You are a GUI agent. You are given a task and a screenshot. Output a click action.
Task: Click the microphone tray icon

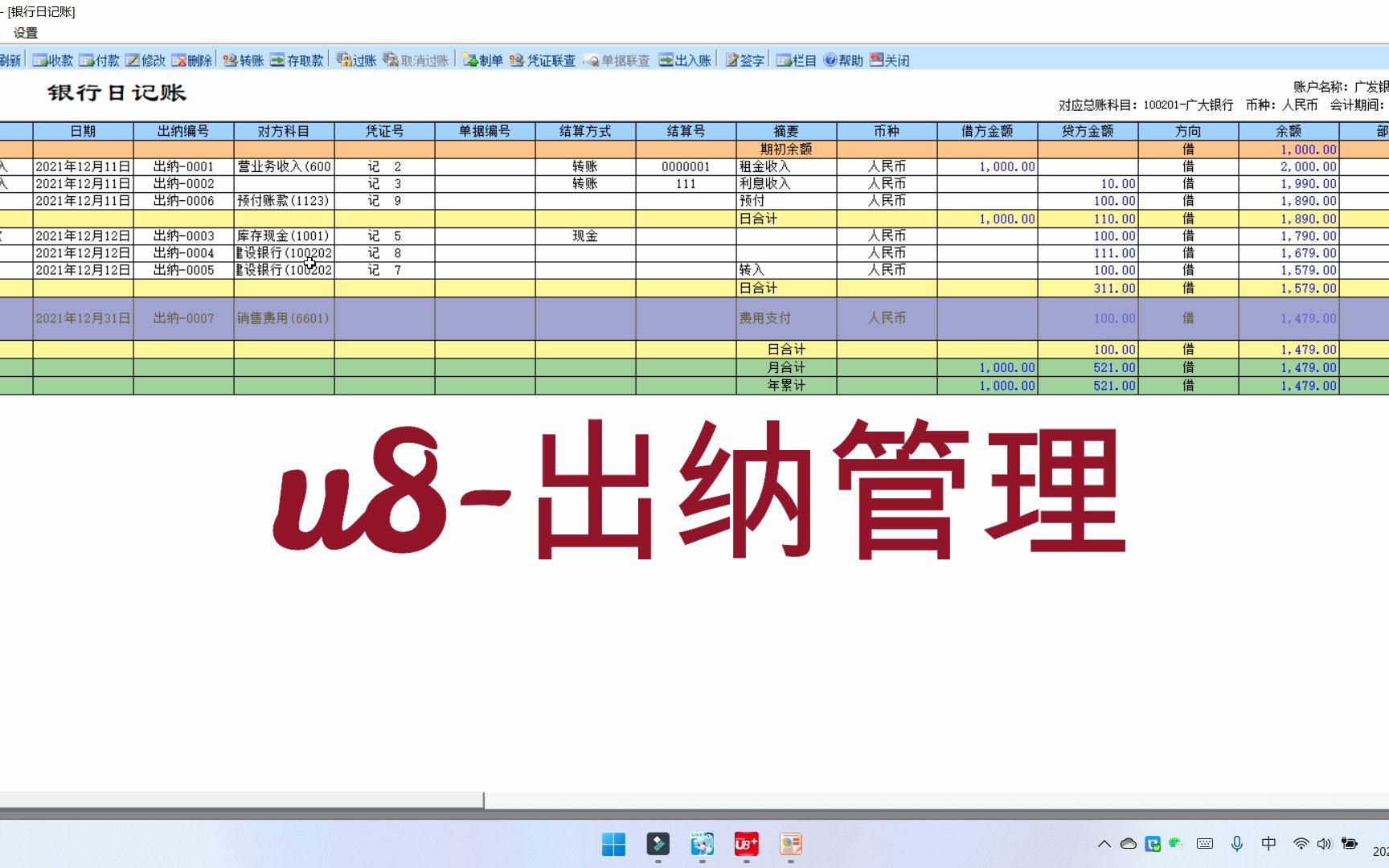[x=1237, y=844]
